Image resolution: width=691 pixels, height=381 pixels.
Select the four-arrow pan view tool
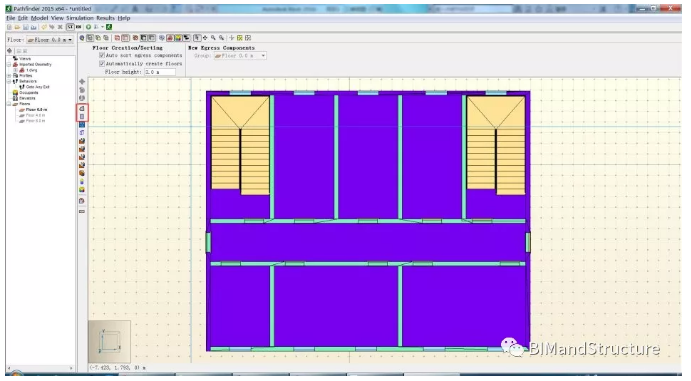(x=205, y=38)
